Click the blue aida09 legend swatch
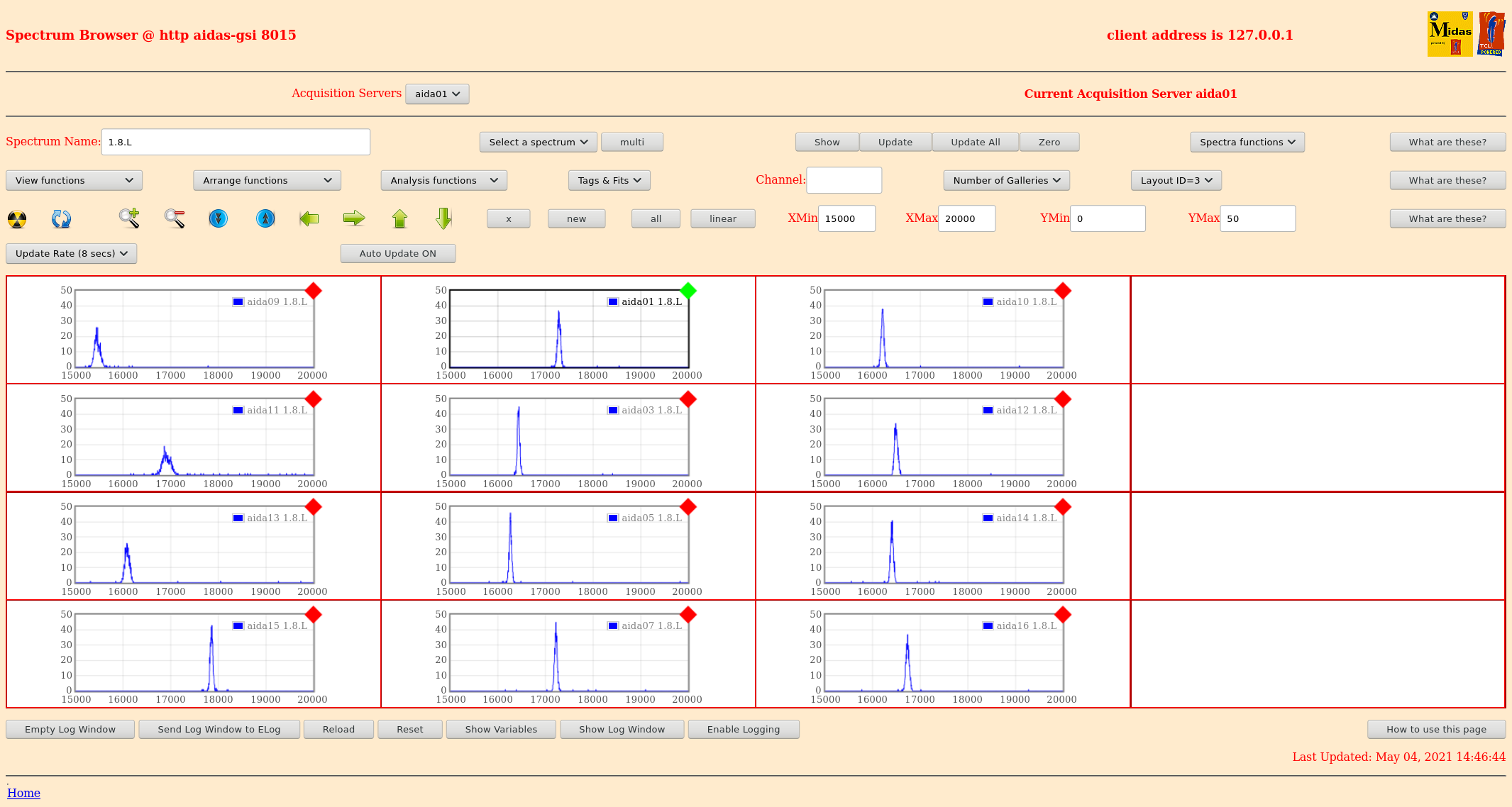The image size is (1512, 807). (x=238, y=302)
